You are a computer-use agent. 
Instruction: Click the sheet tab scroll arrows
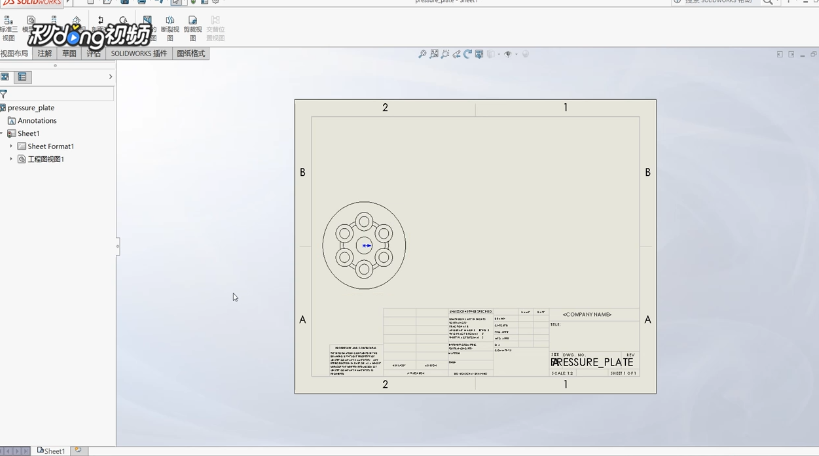coord(15,451)
